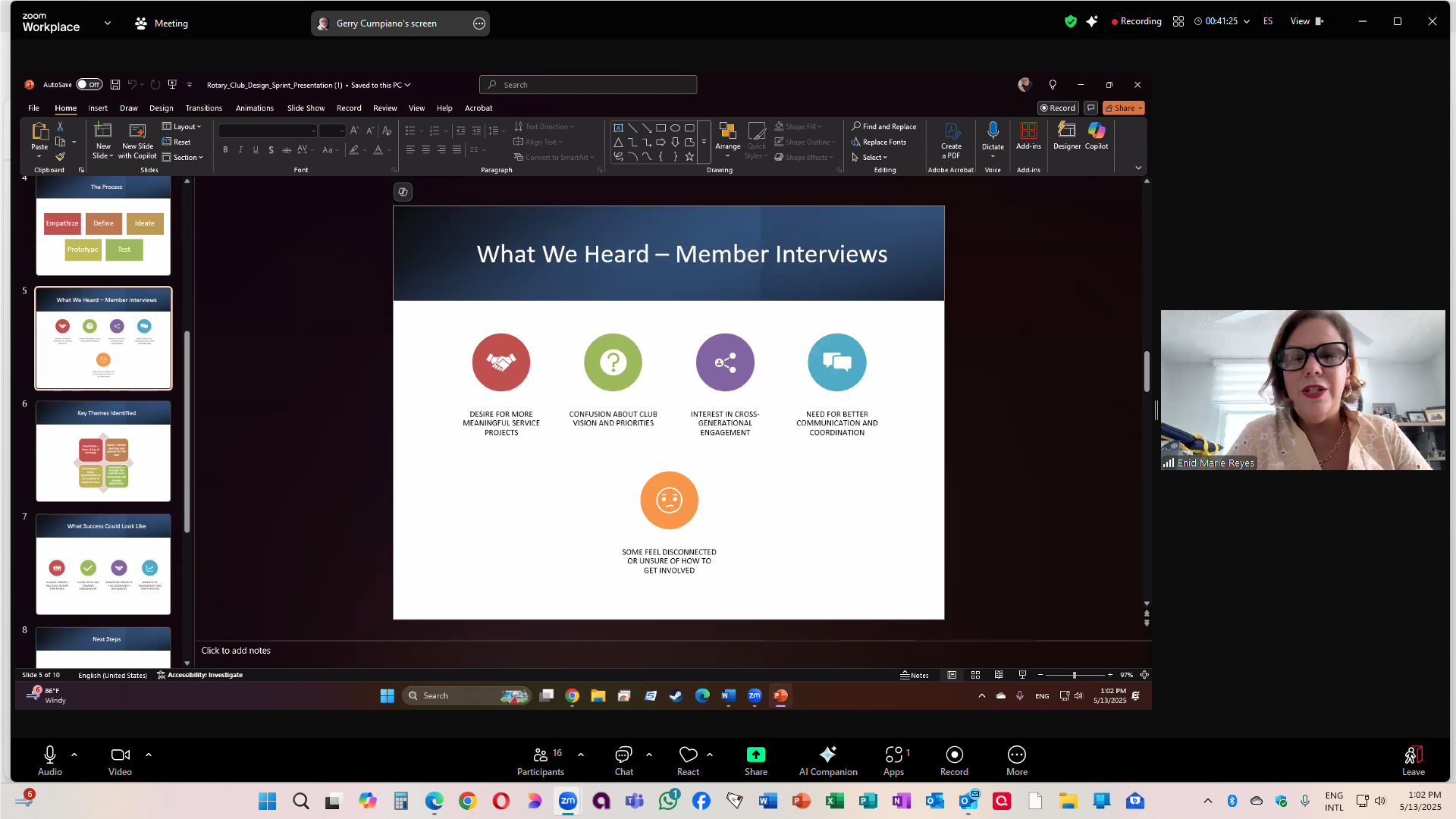
Task: Toggle Video camera on or off
Action: [x=120, y=755]
